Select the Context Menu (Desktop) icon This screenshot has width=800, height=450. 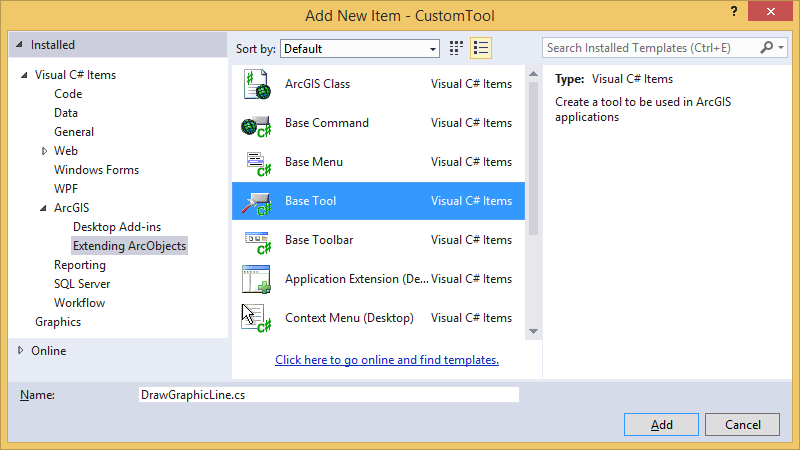256,318
